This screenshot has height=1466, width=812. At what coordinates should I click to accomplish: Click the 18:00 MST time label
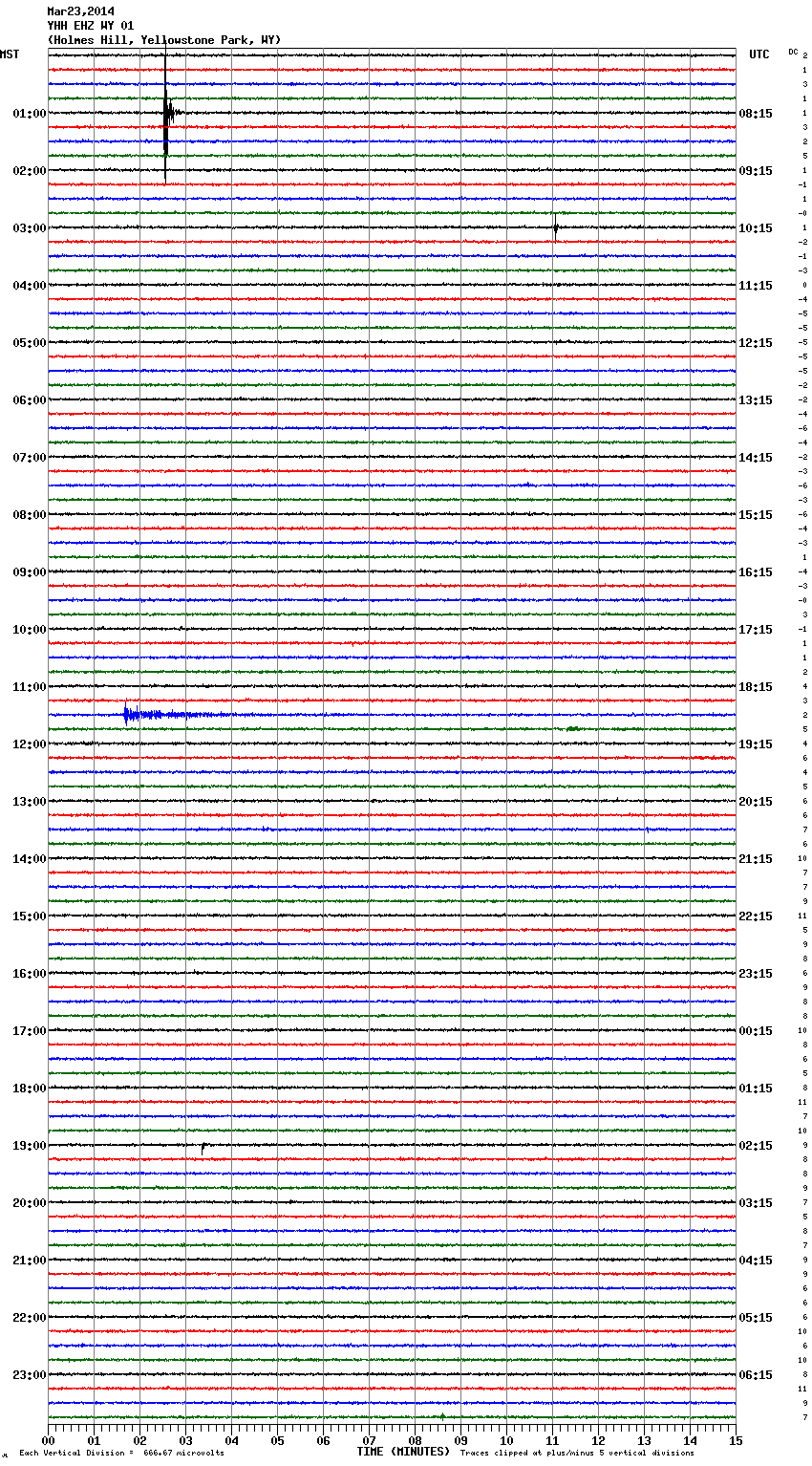pyautogui.click(x=30, y=1089)
